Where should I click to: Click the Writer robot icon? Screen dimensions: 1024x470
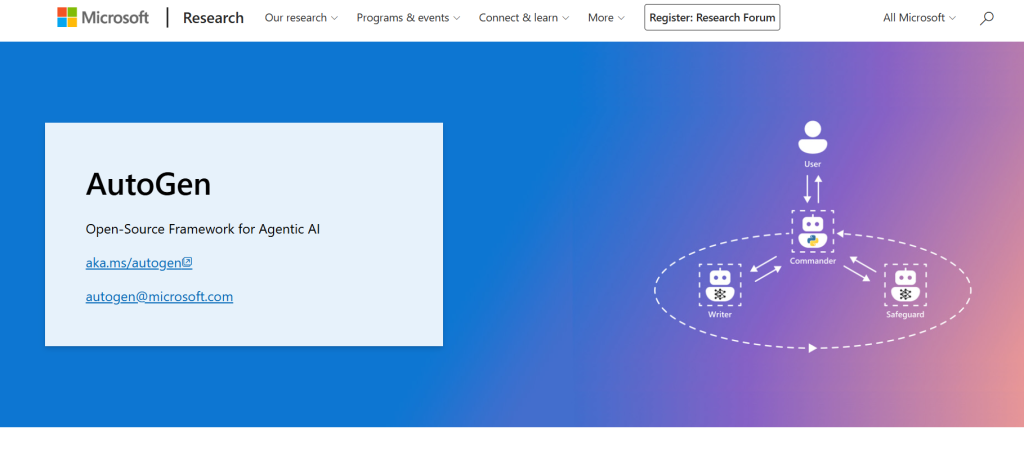(720, 285)
